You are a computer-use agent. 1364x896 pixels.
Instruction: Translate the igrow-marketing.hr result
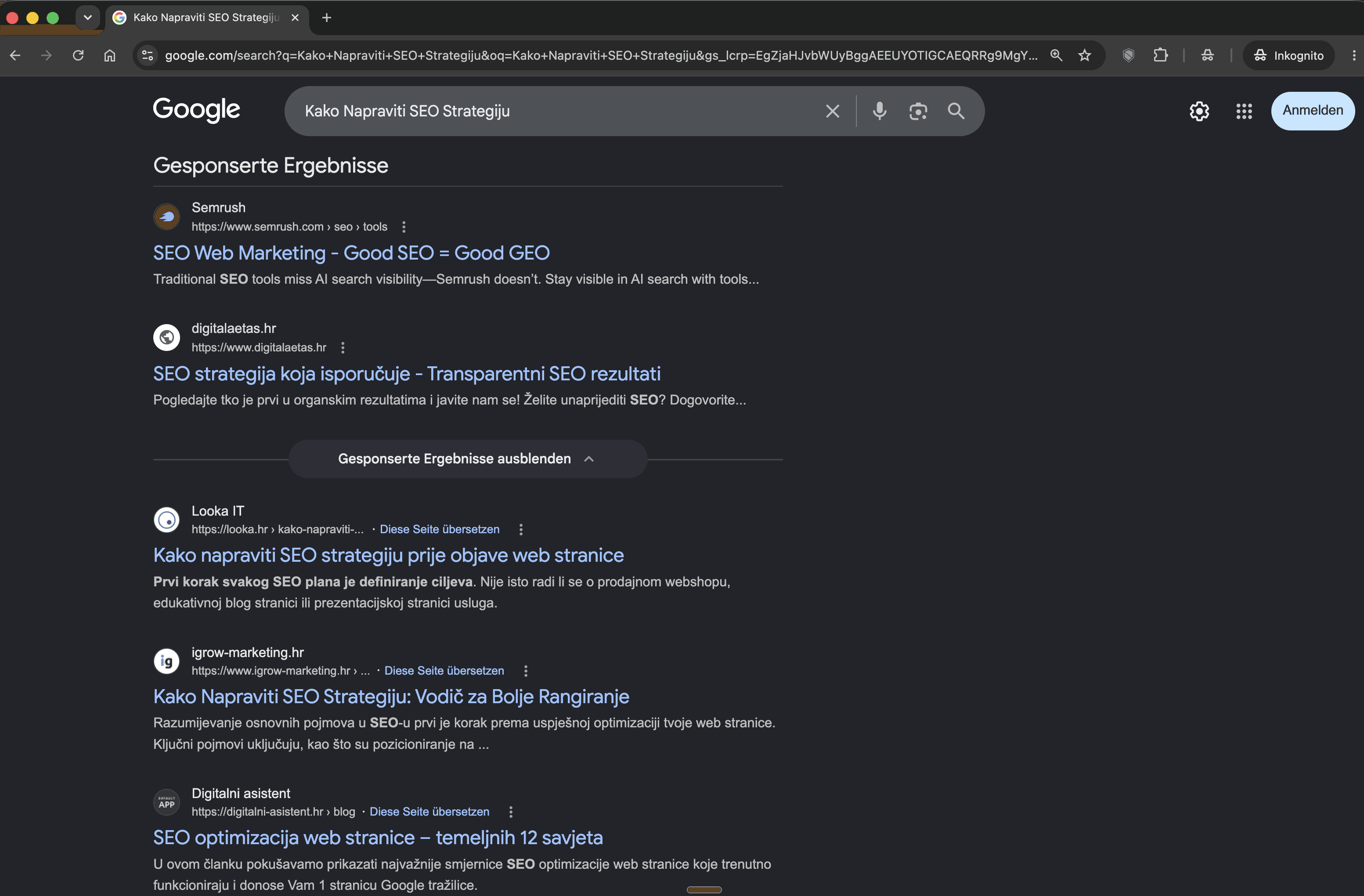click(444, 671)
